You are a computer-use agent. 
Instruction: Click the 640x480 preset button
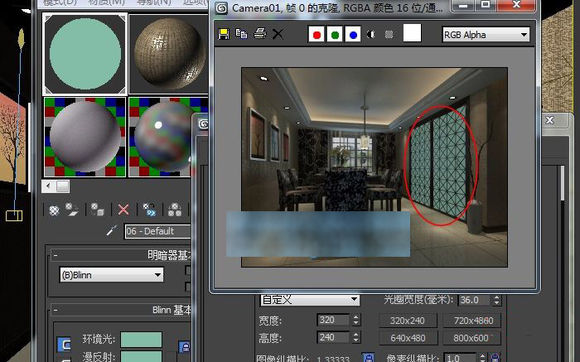408,338
